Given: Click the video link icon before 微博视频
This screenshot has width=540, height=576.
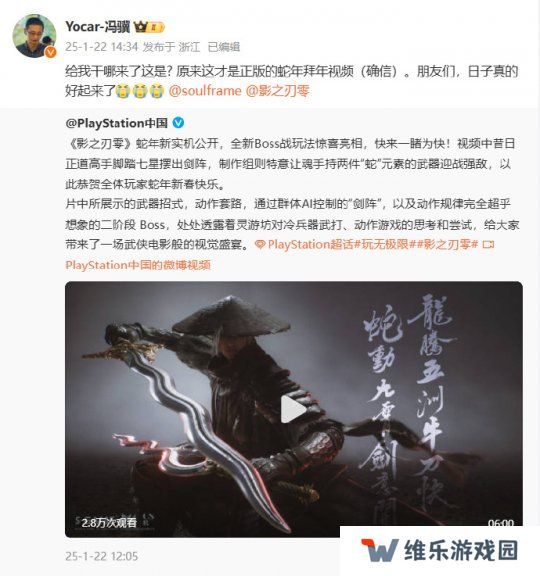Looking at the screenshot, I should click(x=488, y=245).
